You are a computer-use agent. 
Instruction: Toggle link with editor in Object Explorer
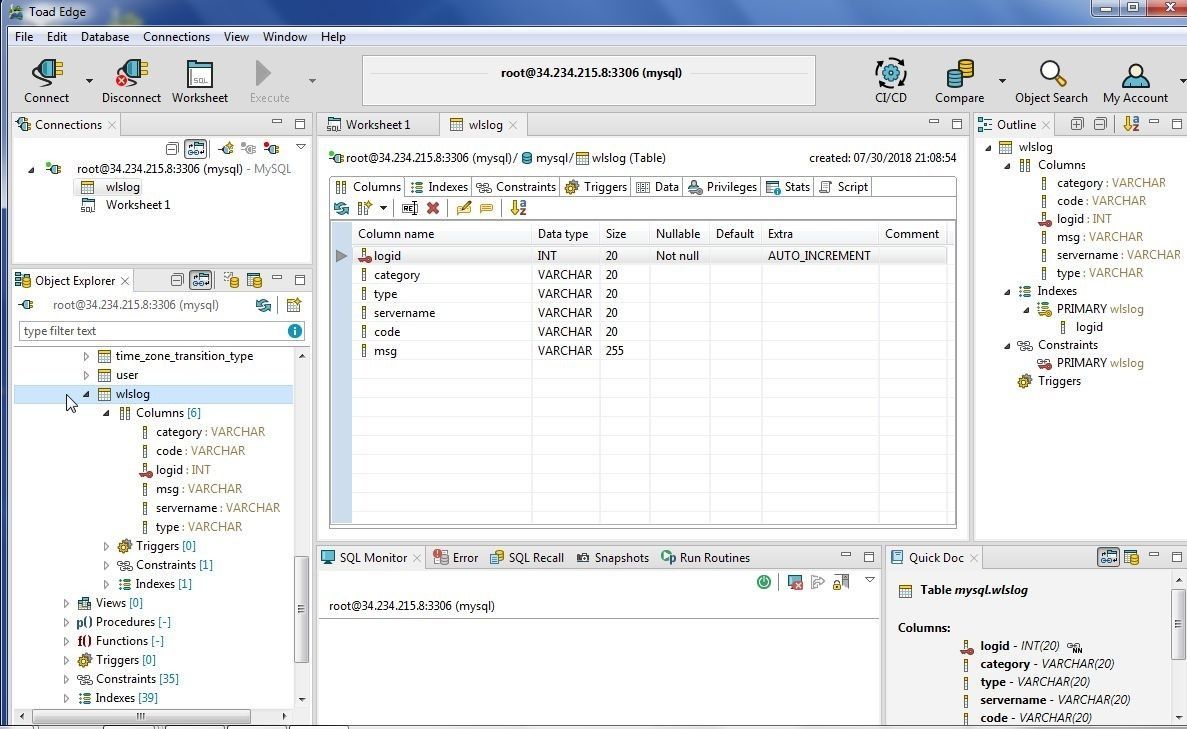tap(201, 280)
